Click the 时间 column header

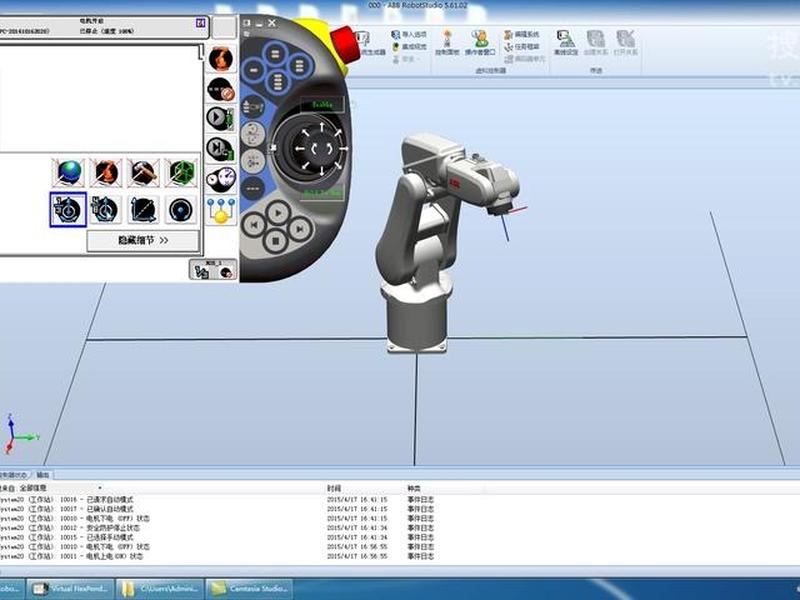click(x=334, y=488)
